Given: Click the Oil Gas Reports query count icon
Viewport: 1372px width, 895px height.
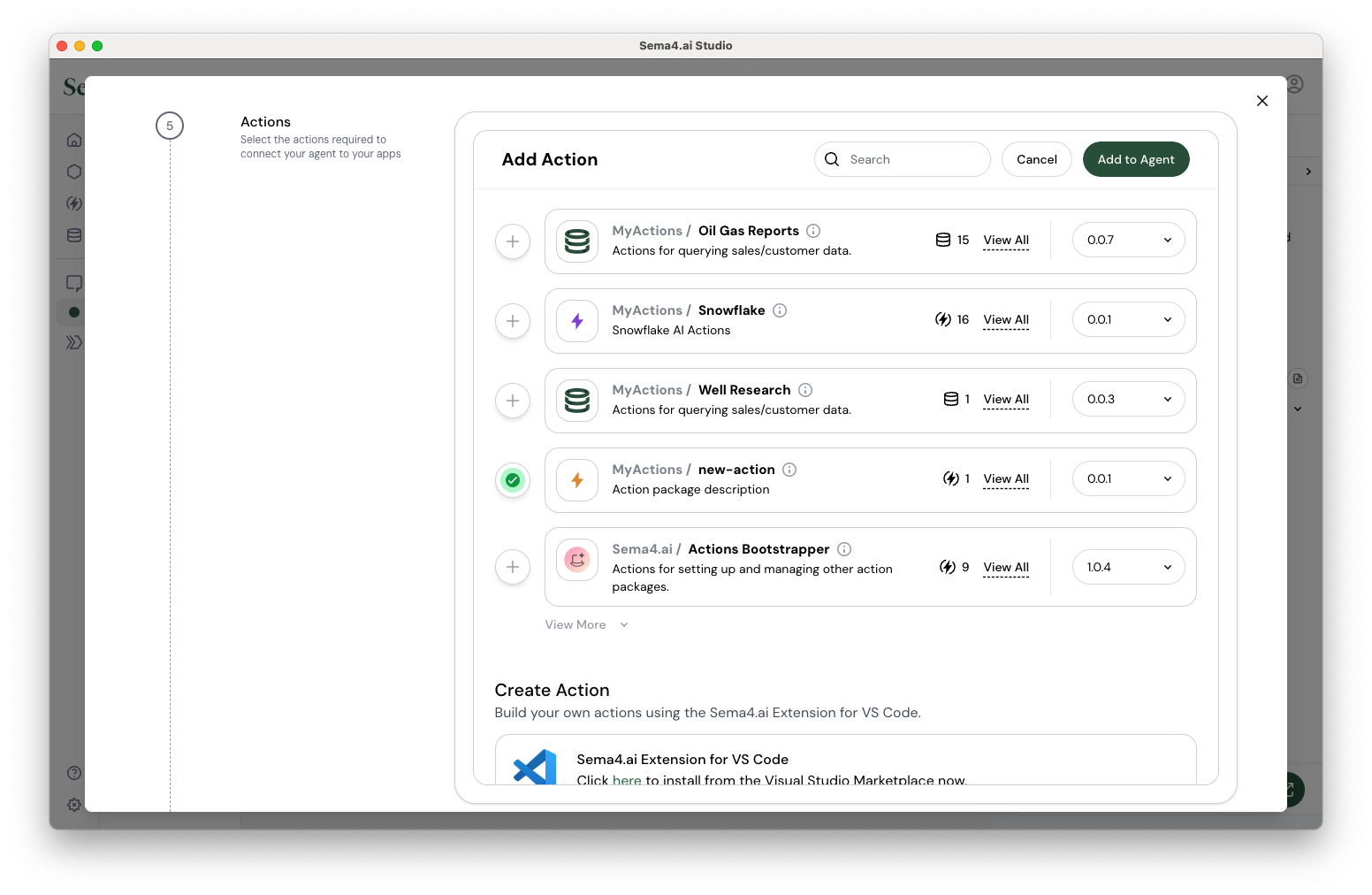Looking at the screenshot, I should tap(943, 240).
